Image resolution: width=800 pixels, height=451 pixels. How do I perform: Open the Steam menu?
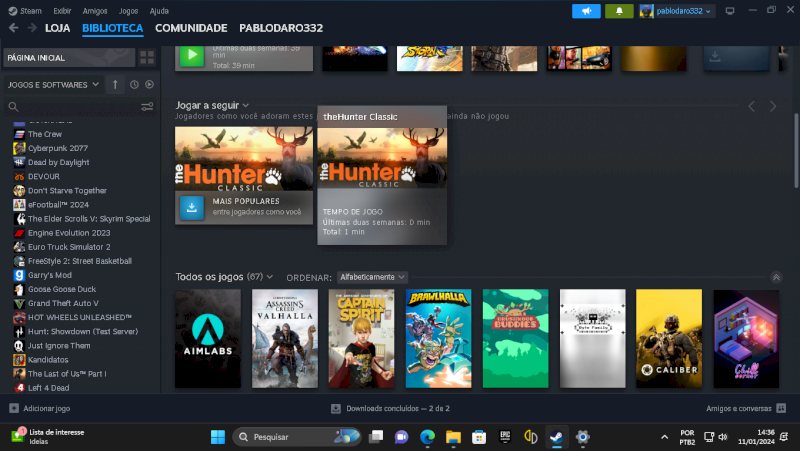[25, 11]
